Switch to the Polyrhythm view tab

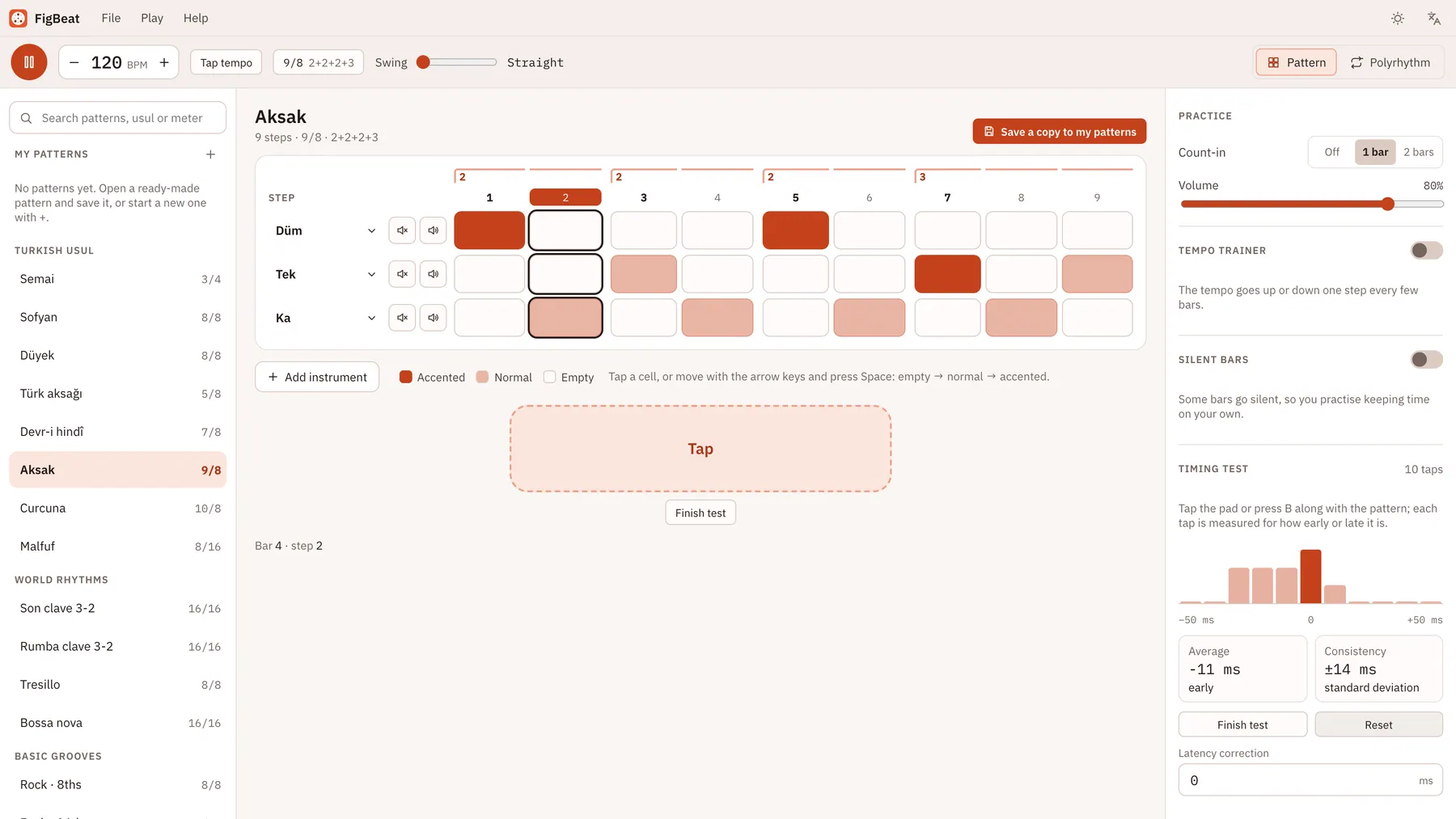point(1390,62)
